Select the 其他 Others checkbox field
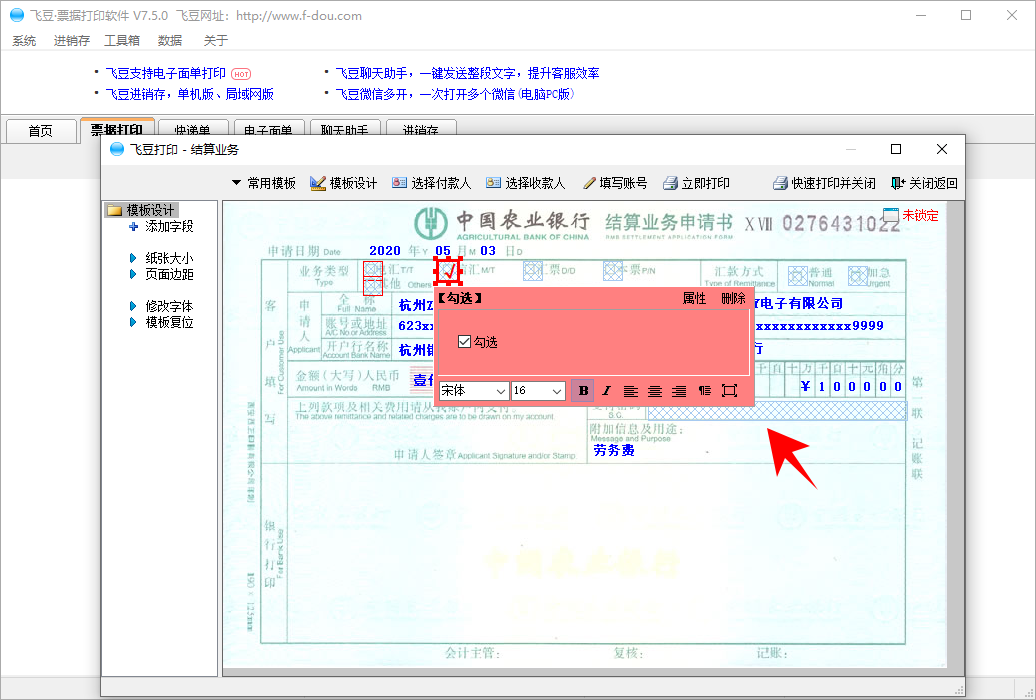Viewport: 1036px width, 700px height. click(x=373, y=287)
